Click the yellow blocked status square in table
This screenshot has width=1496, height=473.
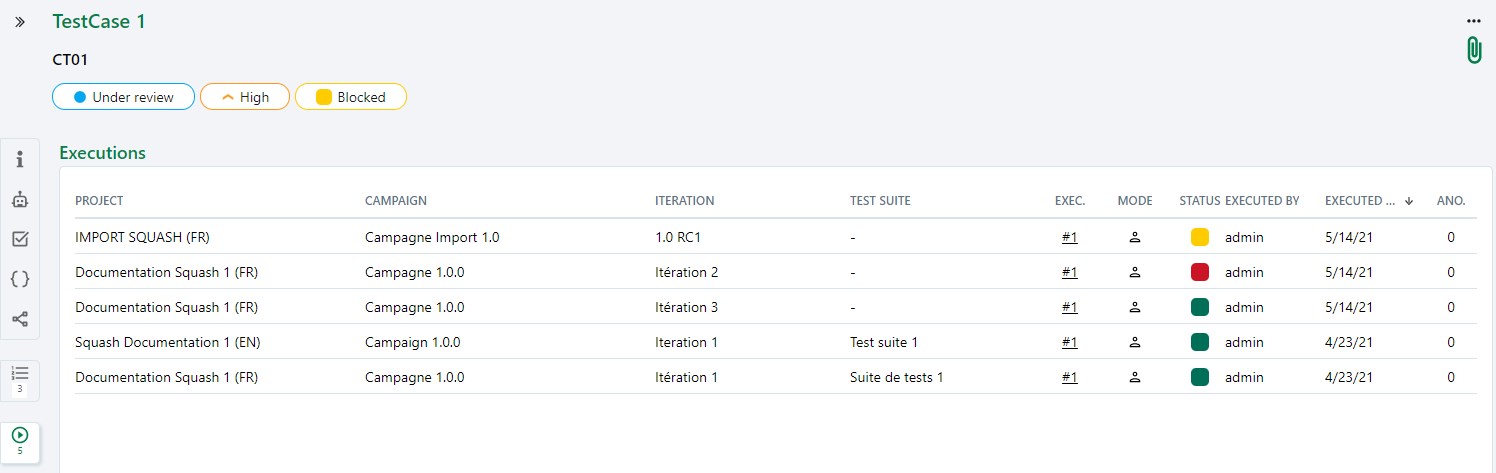(x=1200, y=238)
